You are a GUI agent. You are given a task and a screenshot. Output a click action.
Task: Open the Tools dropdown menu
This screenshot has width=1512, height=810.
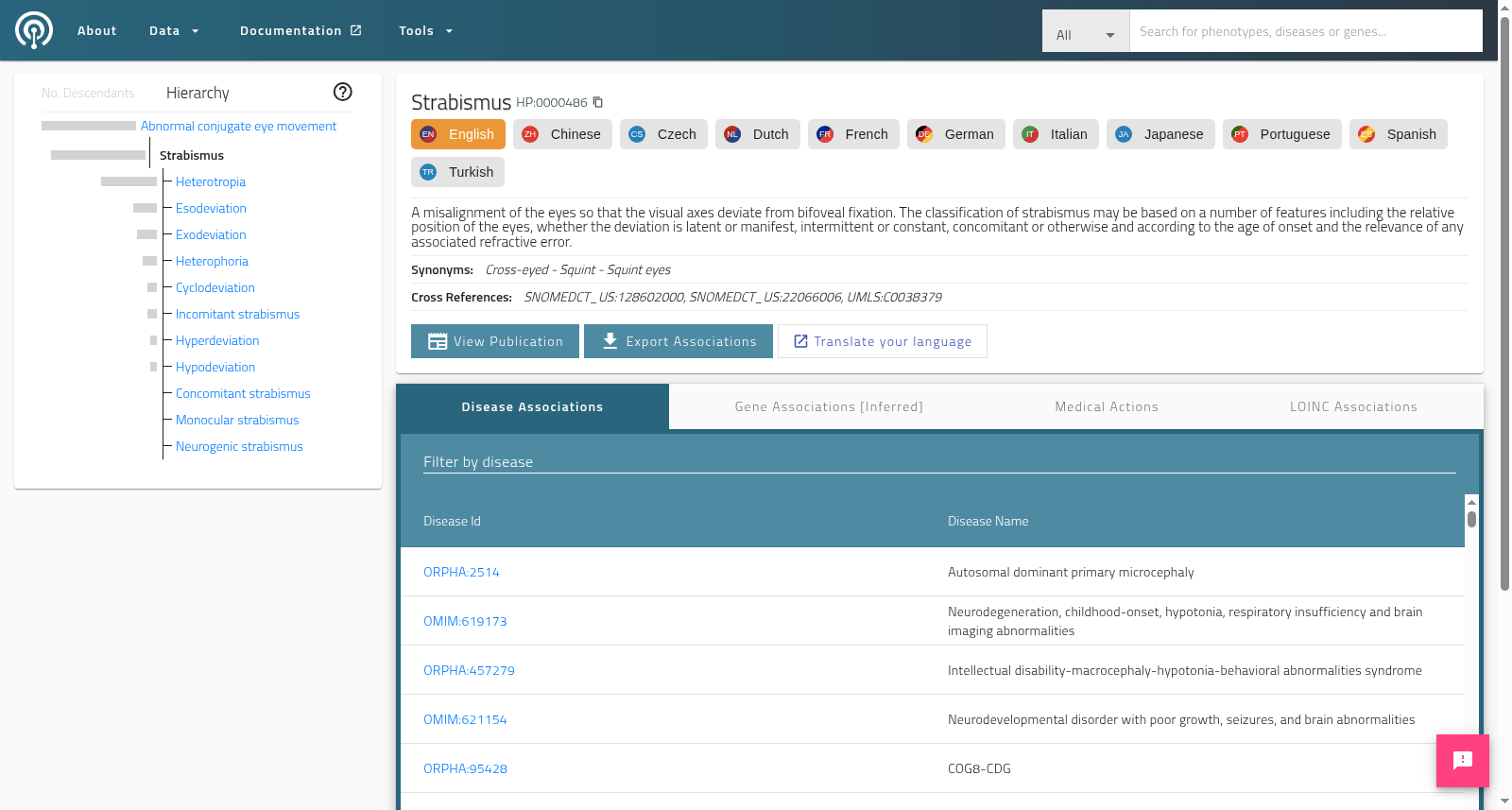425,30
